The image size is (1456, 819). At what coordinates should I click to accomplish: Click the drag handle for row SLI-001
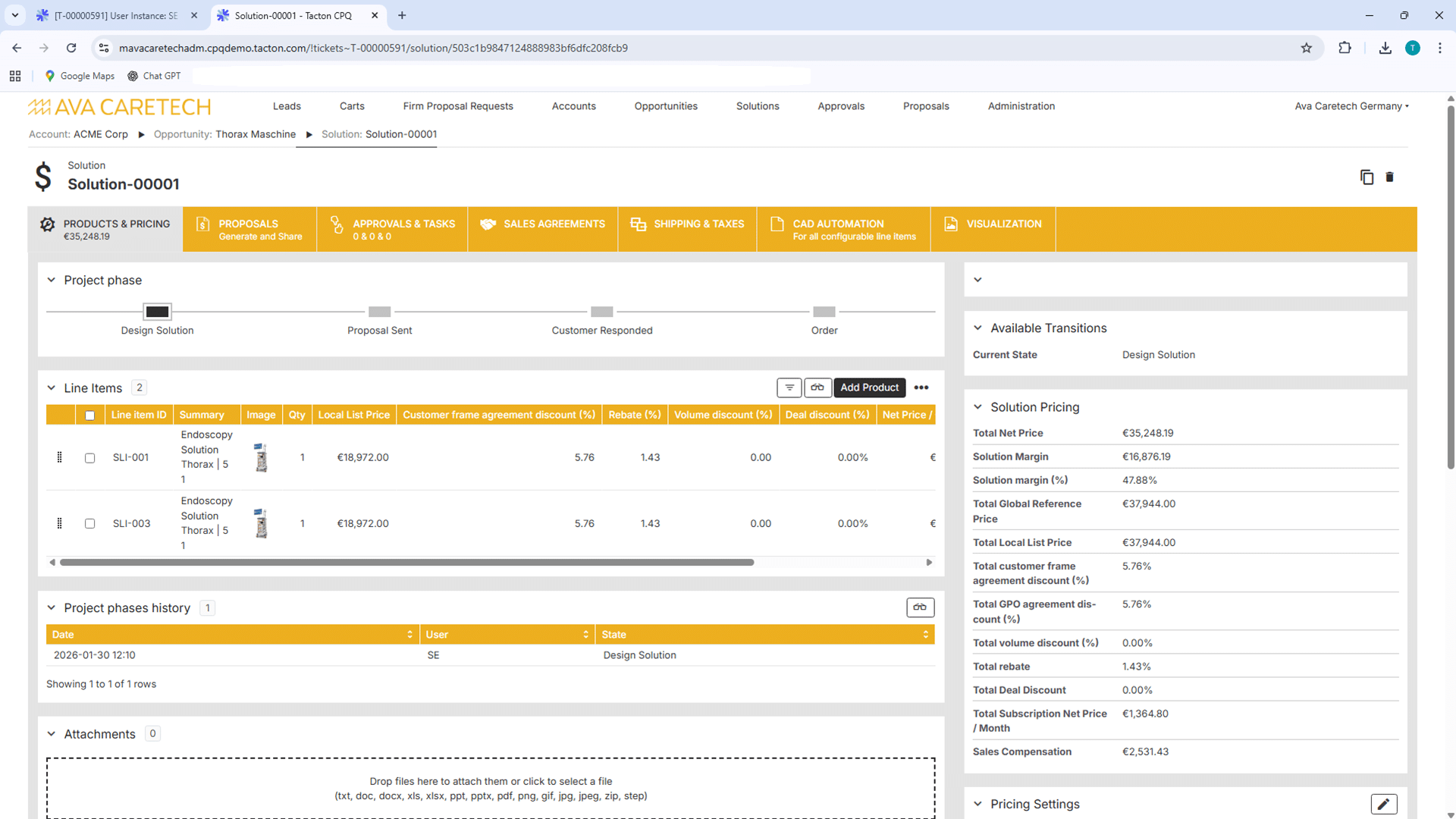pos(60,457)
